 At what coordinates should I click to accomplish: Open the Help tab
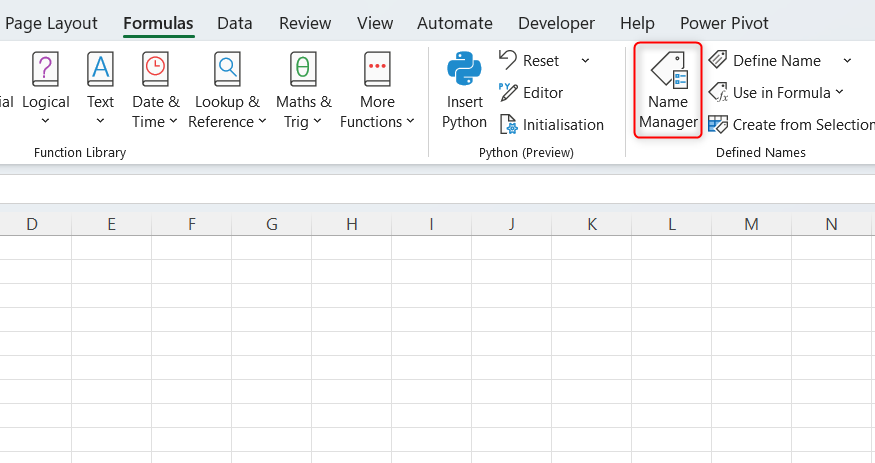(637, 23)
